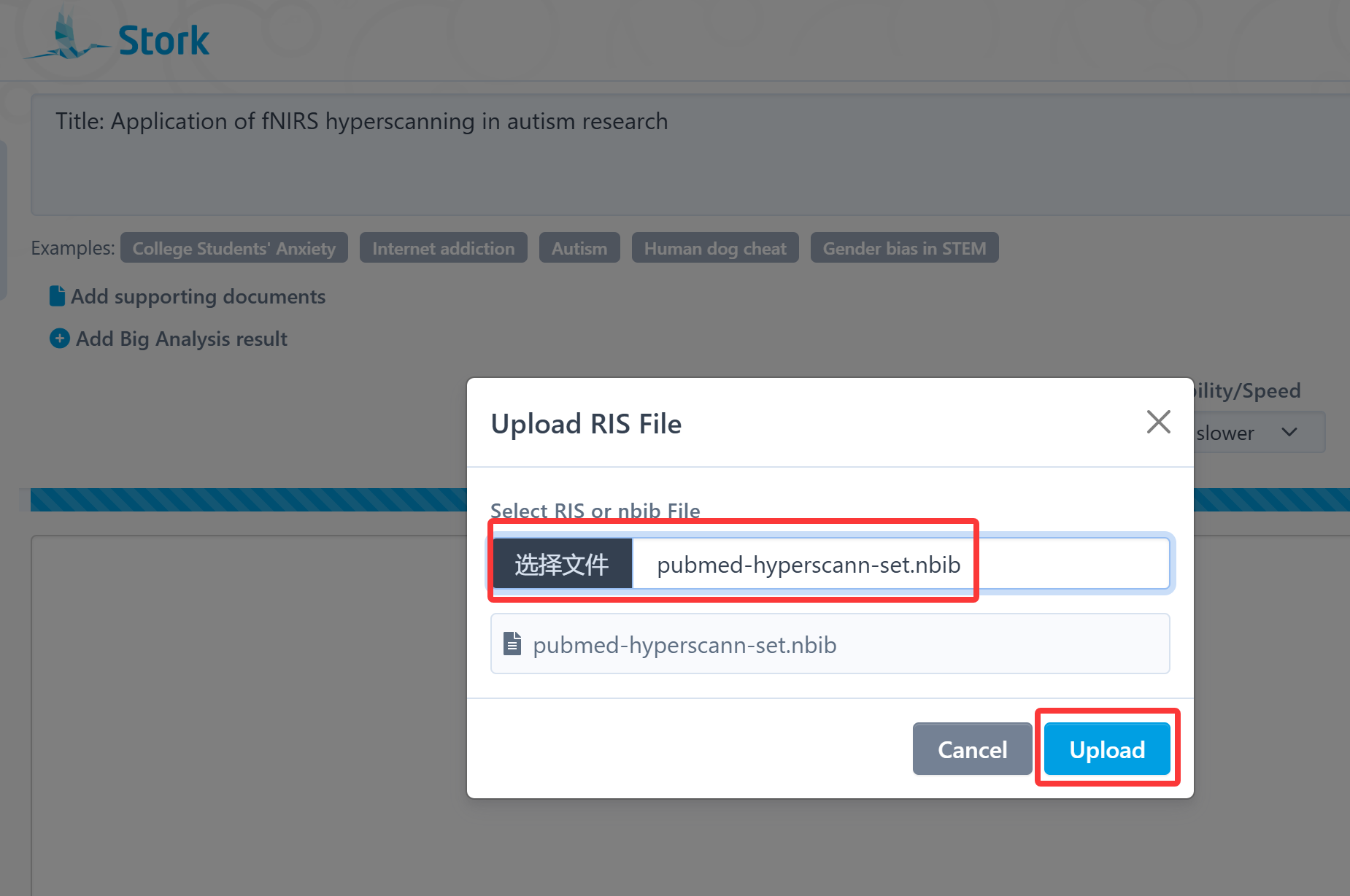
Task: Click the striped blue progress bar
Action: tap(248, 500)
